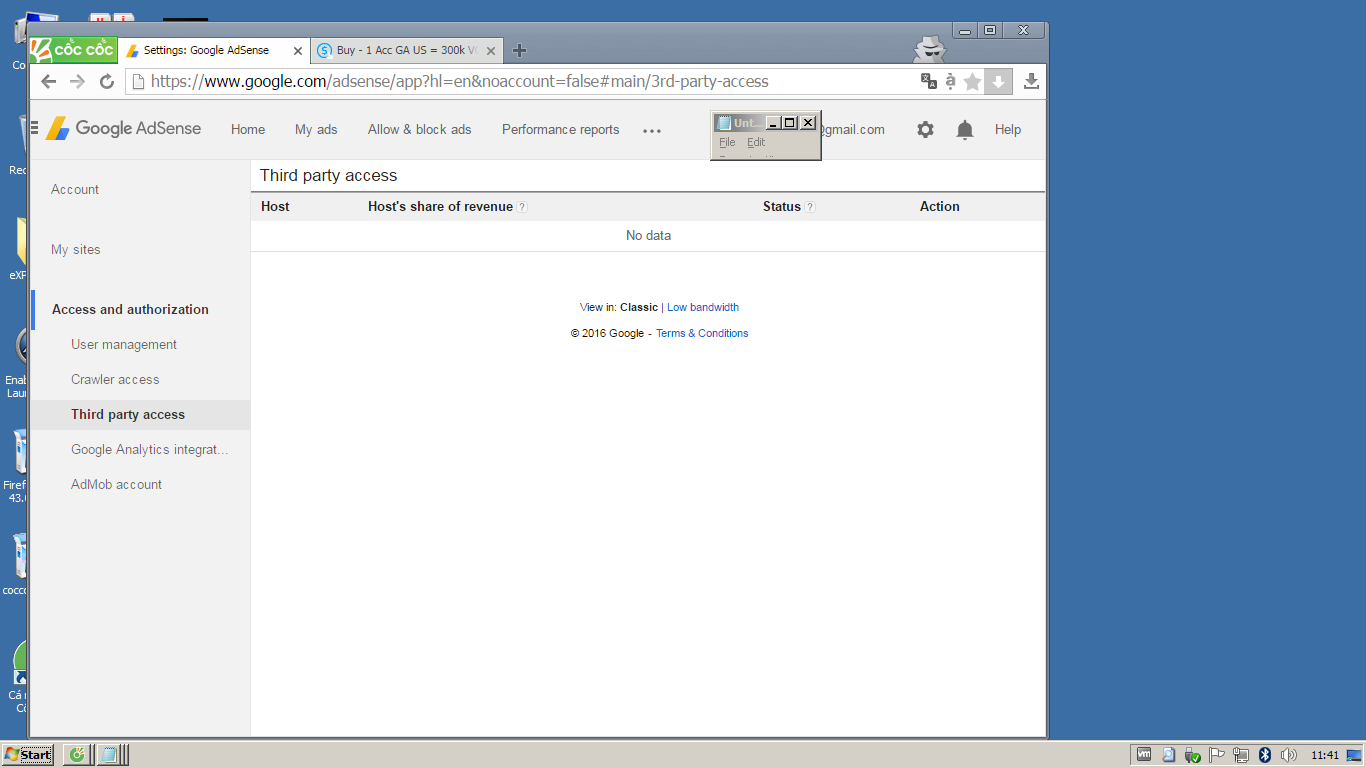The width and height of the screenshot is (1366, 768).
Task: Open AdSense settings gear icon
Action: 925,129
